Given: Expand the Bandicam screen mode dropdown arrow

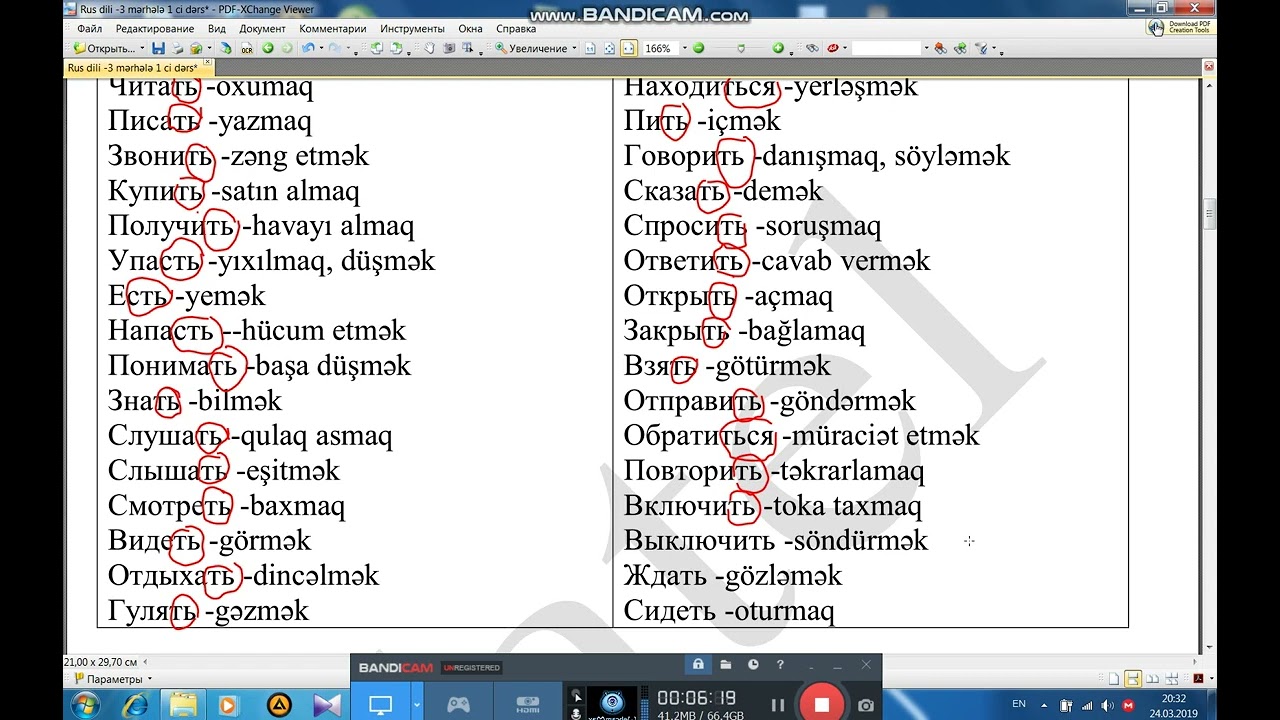Looking at the screenshot, I should click(x=416, y=705).
